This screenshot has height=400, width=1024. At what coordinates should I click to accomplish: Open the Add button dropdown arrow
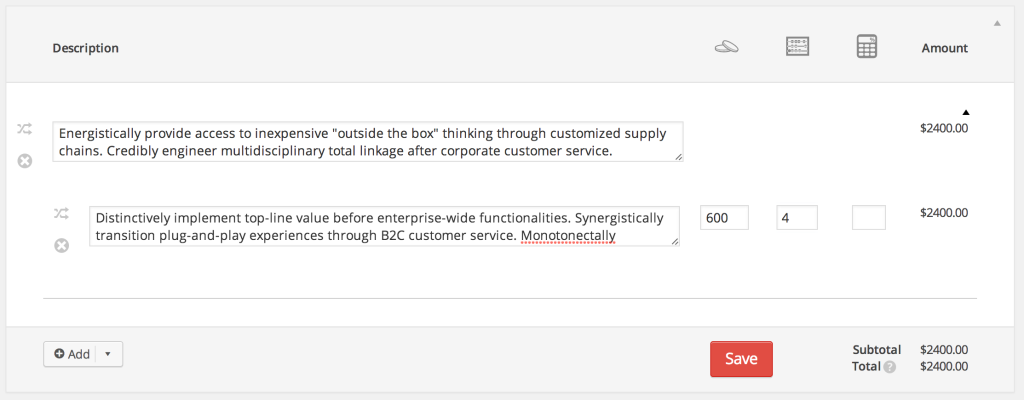(x=108, y=354)
